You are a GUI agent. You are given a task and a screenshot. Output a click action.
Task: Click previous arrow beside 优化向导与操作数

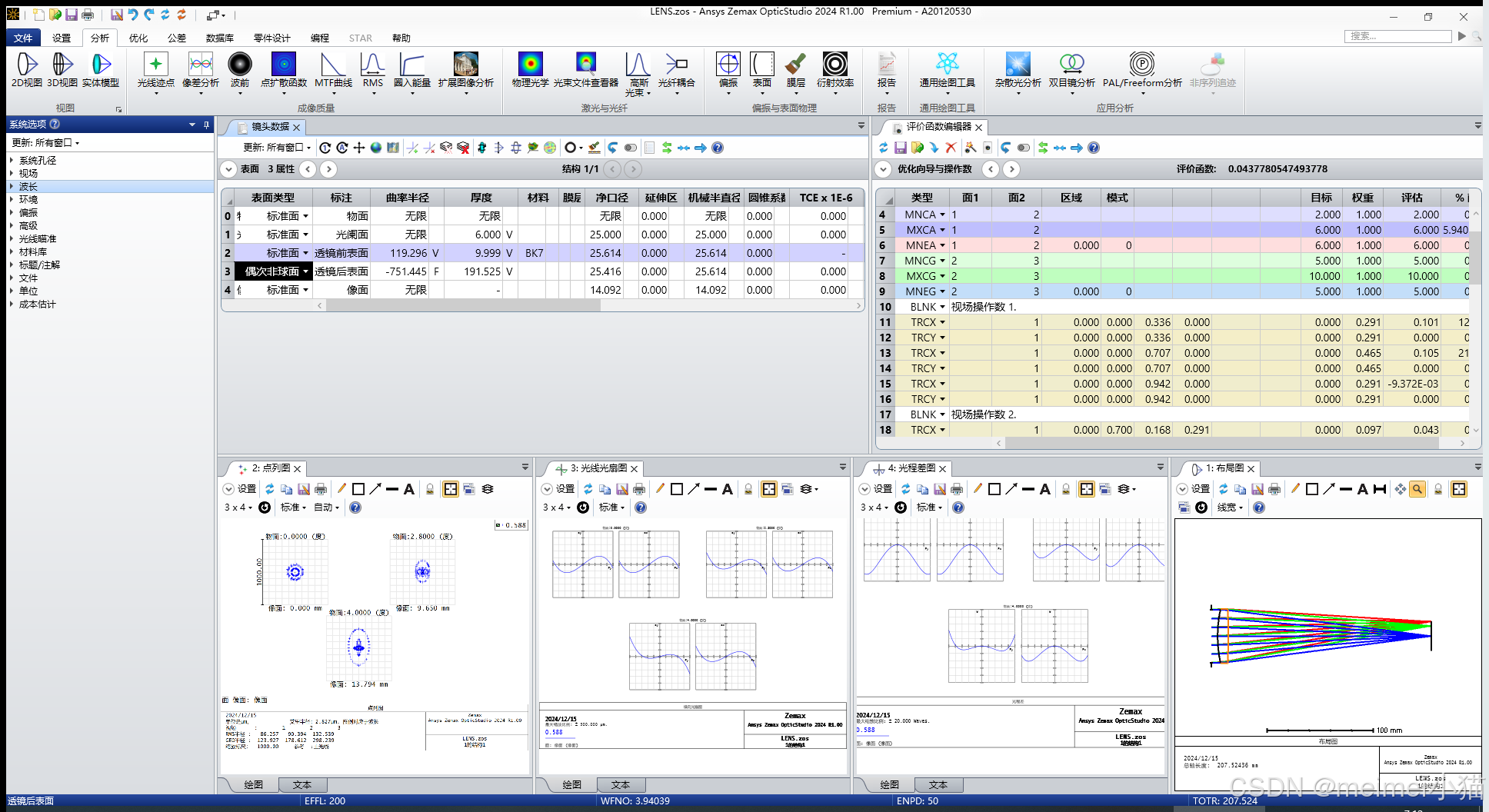click(x=991, y=169)
